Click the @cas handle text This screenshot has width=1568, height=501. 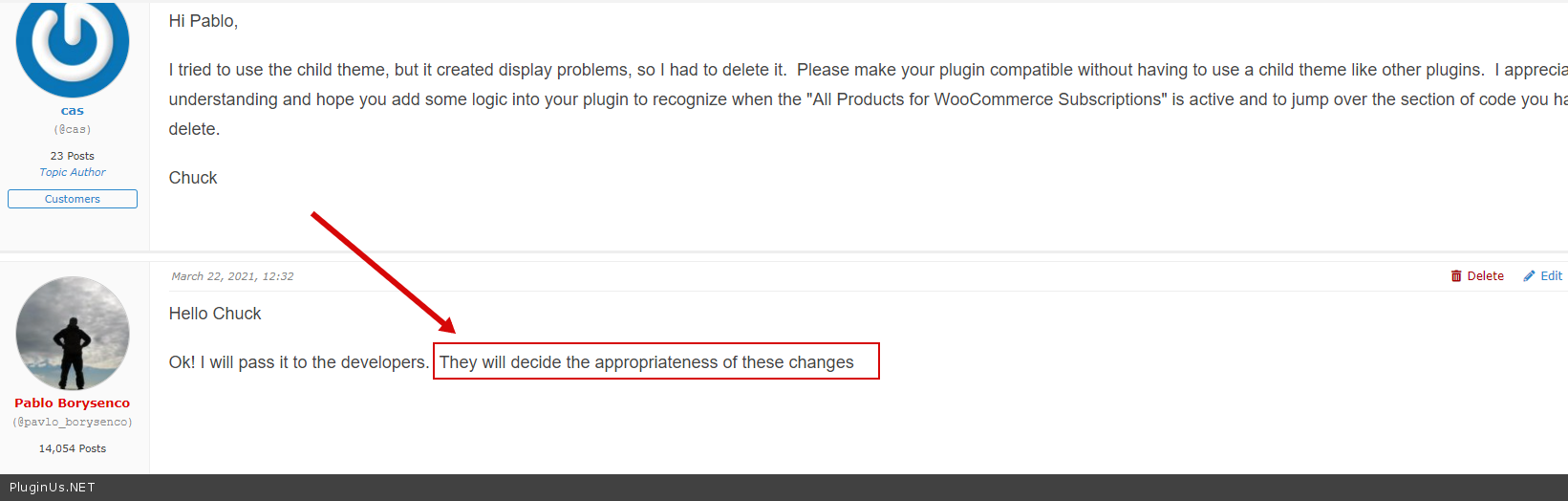(x=73, y=129)
